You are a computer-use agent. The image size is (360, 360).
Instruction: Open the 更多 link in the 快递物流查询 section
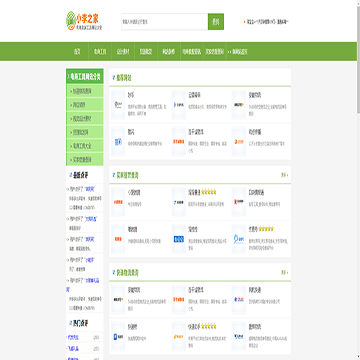click(x=284, y=272)
